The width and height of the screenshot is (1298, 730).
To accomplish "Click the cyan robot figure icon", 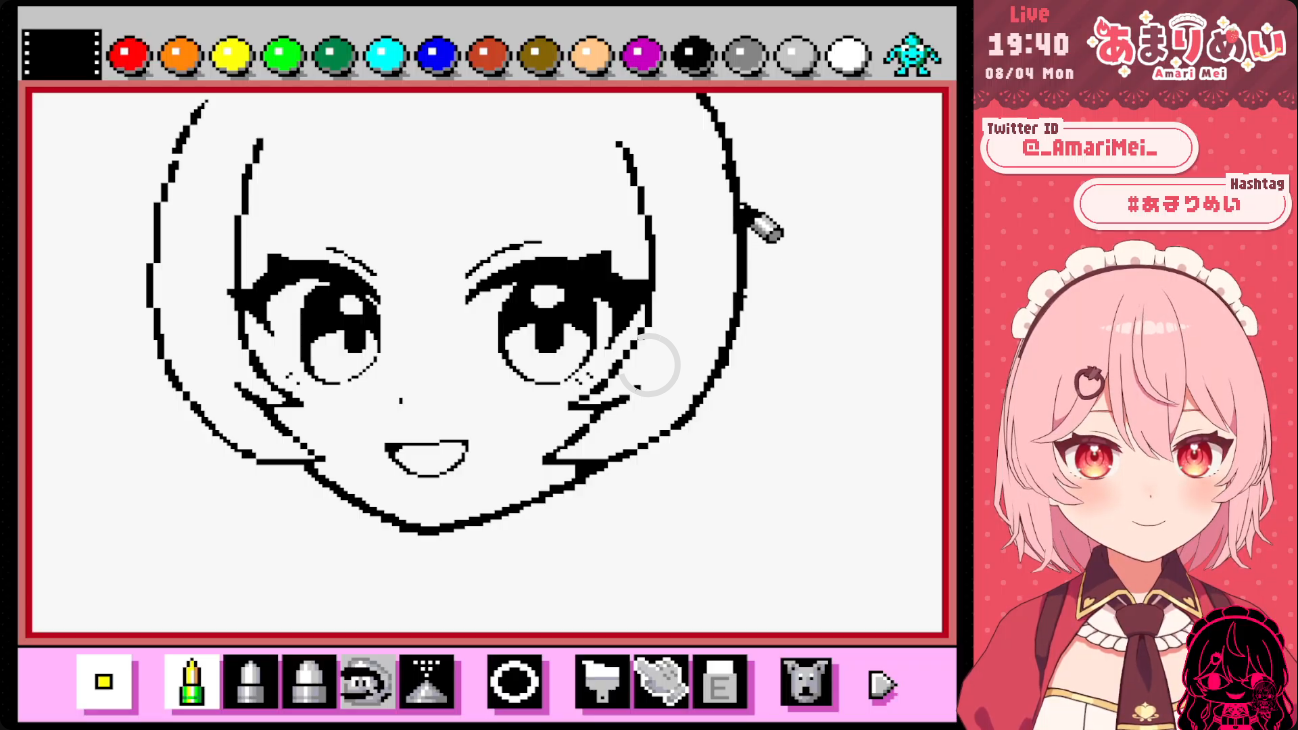I will [911, 55].
